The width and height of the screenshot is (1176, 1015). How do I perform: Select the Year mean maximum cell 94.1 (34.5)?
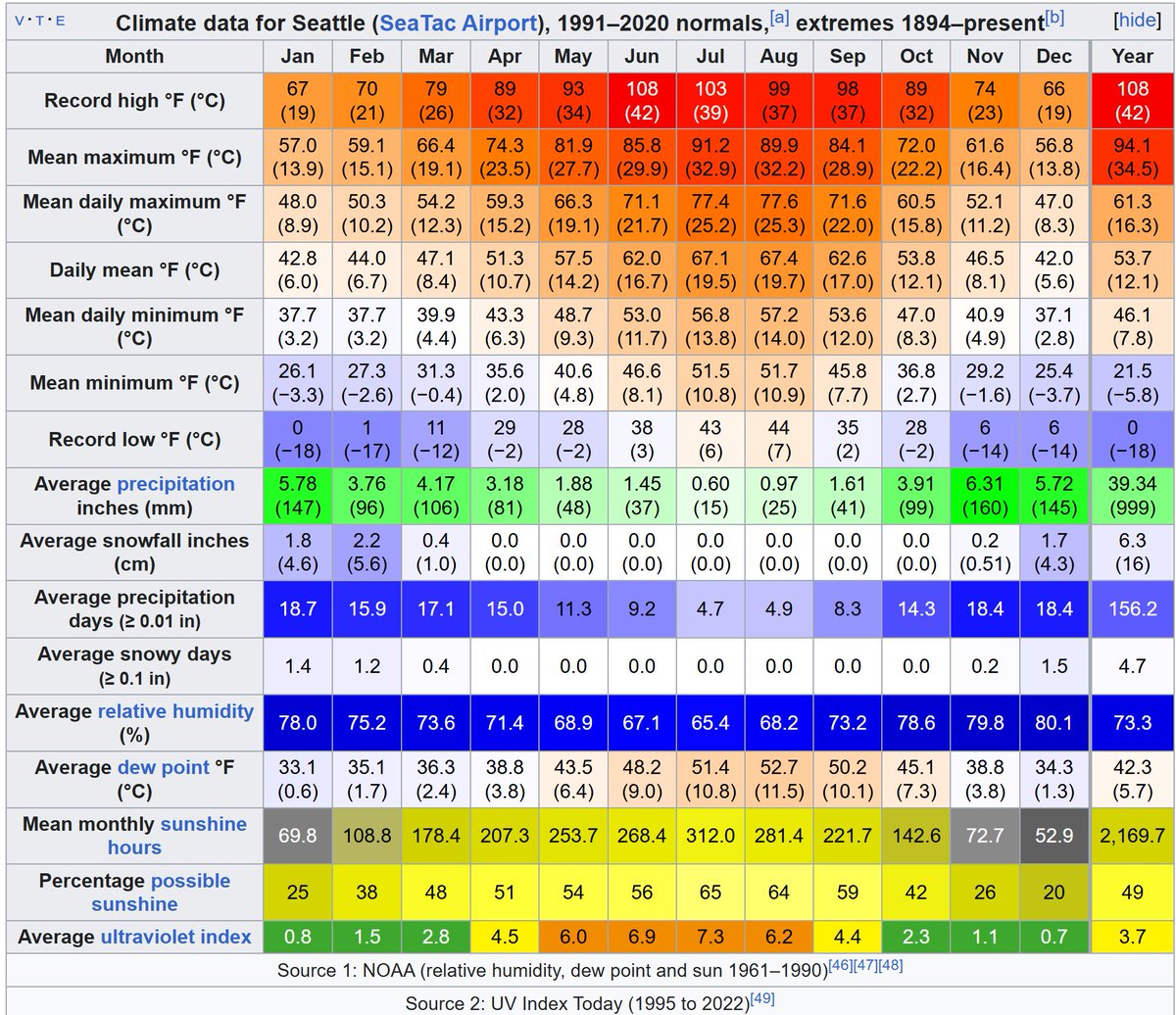(1132, 157)
